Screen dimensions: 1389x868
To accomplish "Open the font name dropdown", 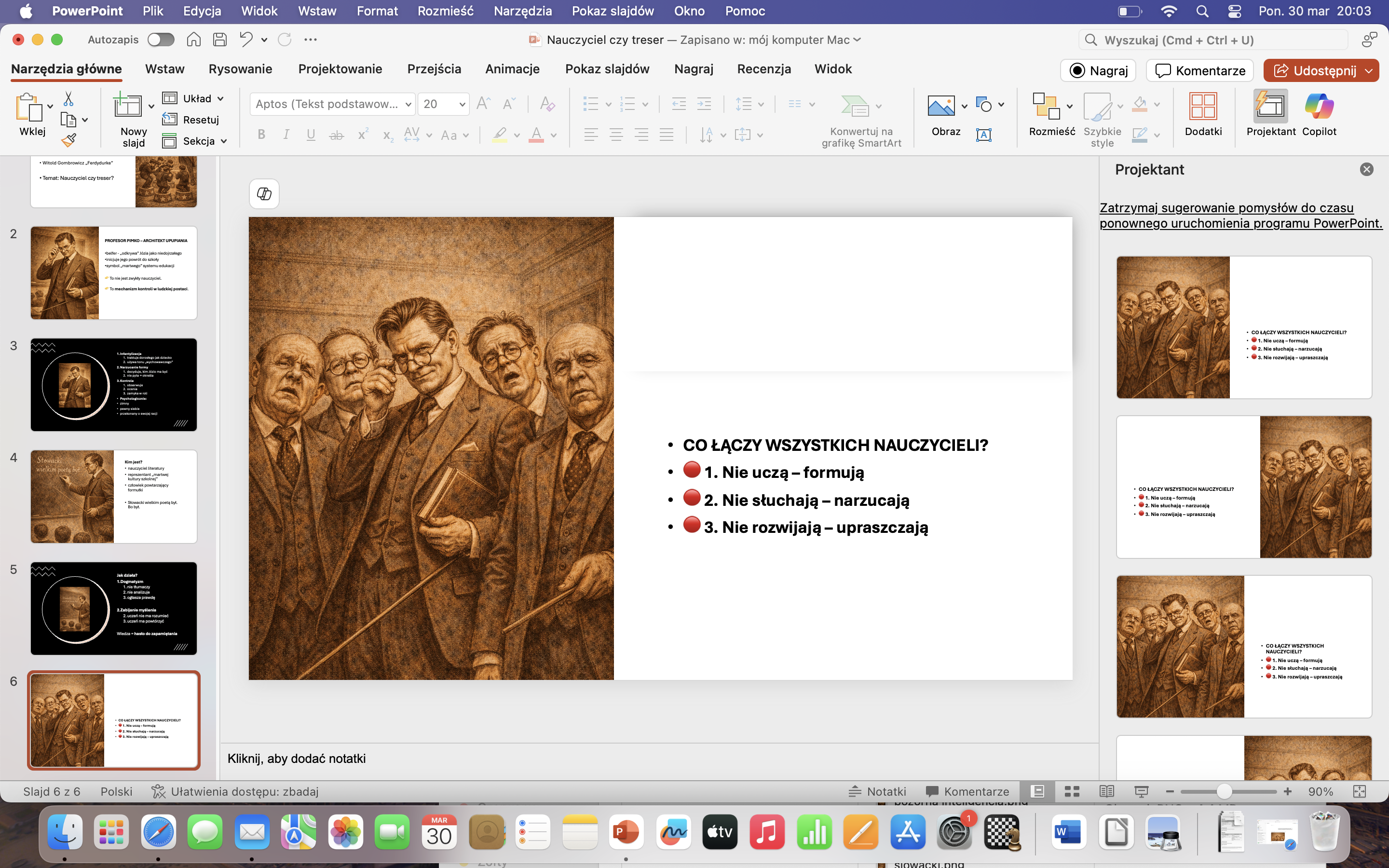I will [x=408, y=104].
